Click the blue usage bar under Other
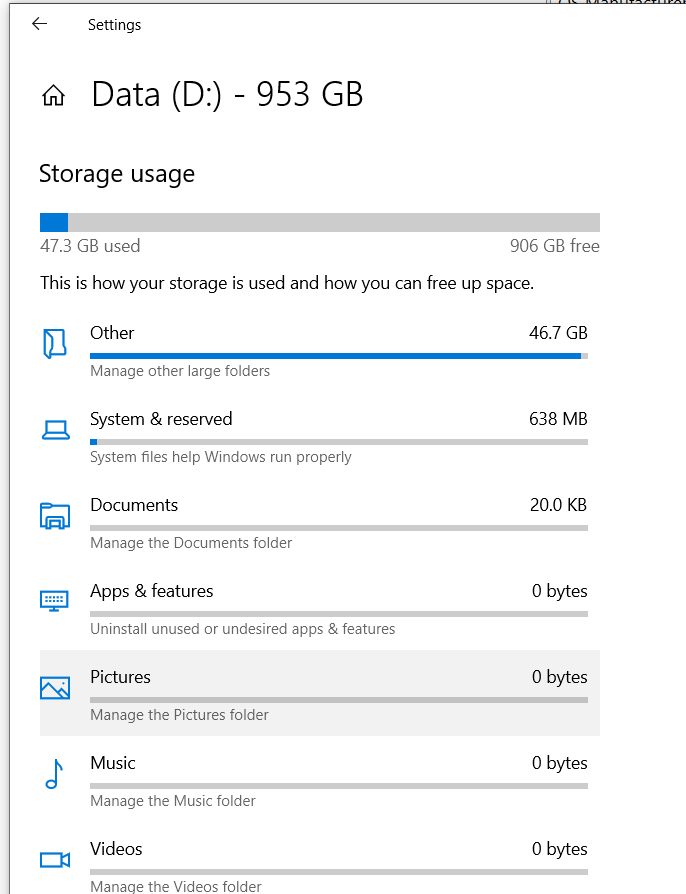Screen dimensions: 686x894 337,355
